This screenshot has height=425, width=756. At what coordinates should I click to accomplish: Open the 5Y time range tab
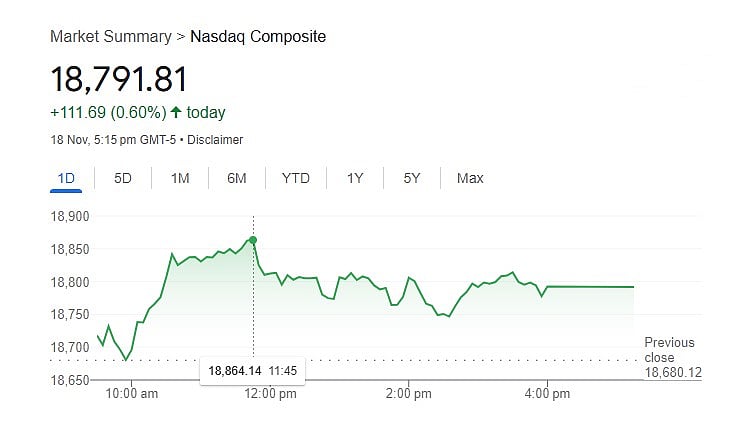[x=412, y=179]
